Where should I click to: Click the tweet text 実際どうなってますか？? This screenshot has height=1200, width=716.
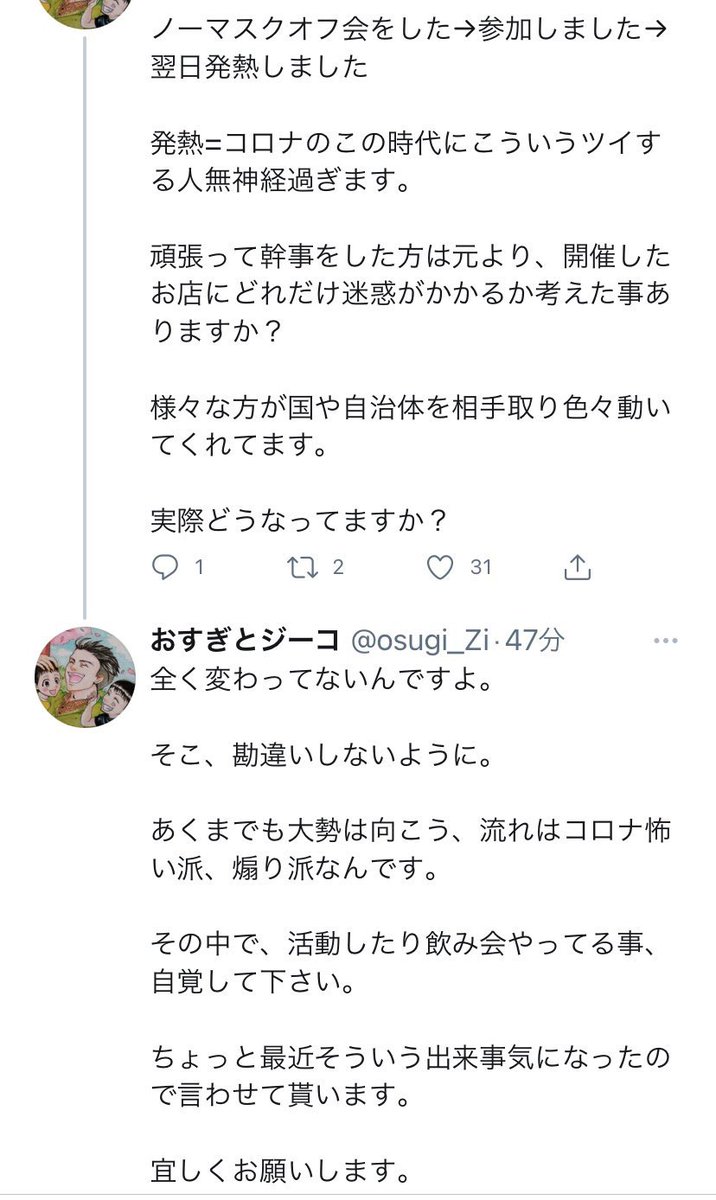pos(300,516)
